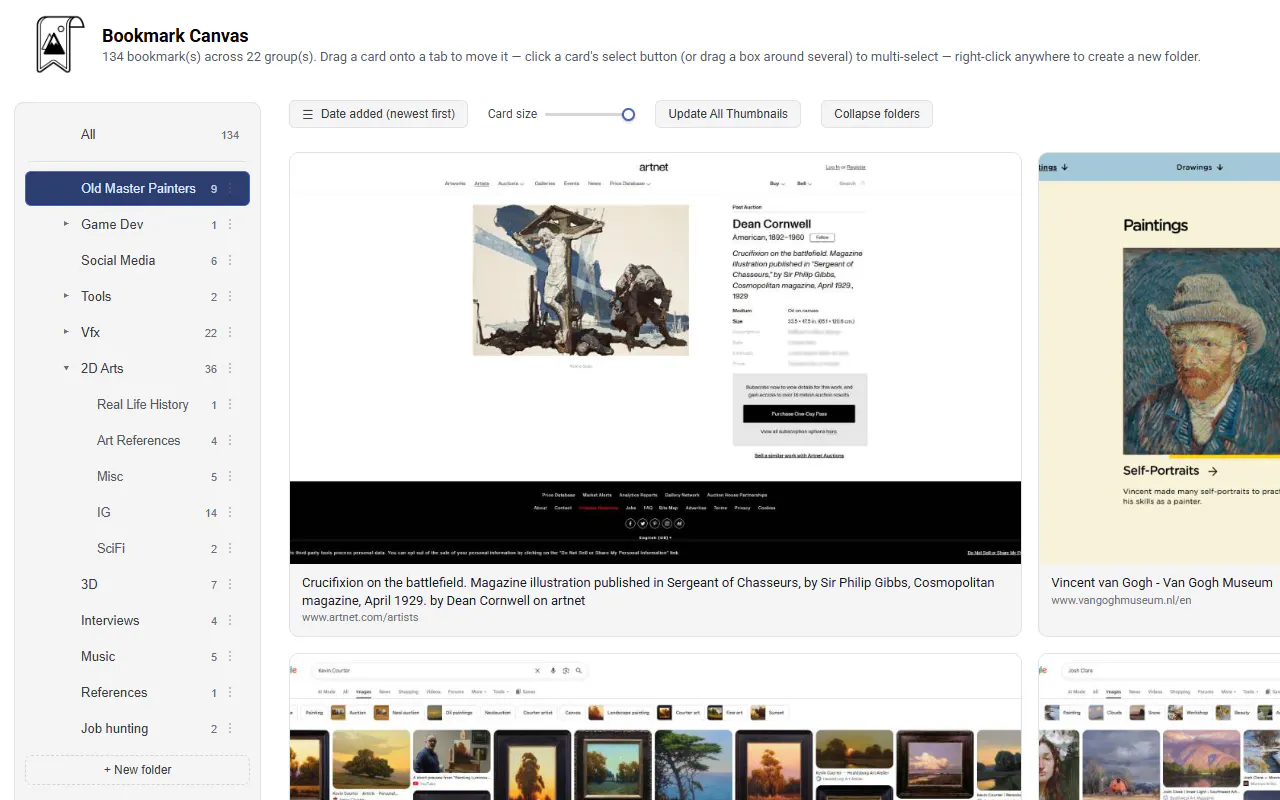Open the three-dot menu for 2D Arts
1280x800 pixels.
[230, 368]
